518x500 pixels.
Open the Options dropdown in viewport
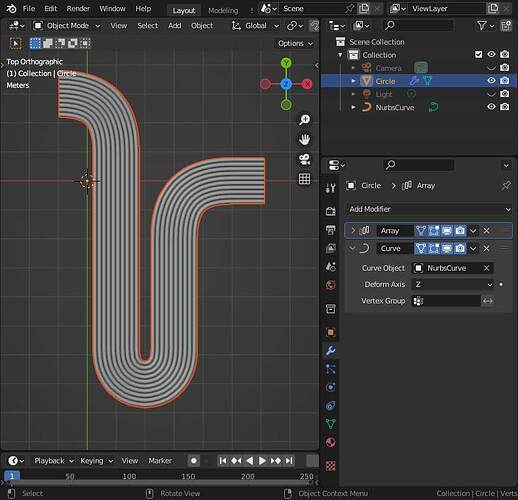[x=295, y=44]
